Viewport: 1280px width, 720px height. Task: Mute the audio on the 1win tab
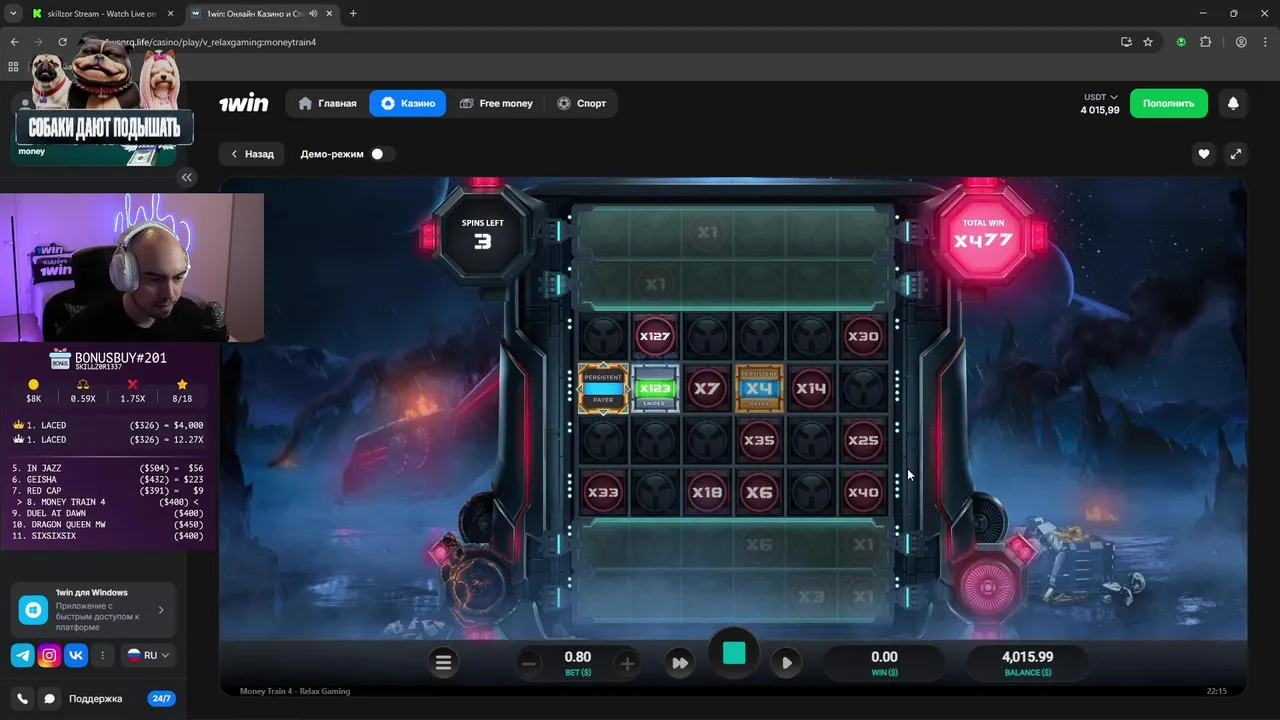click(x=314, y=14)
